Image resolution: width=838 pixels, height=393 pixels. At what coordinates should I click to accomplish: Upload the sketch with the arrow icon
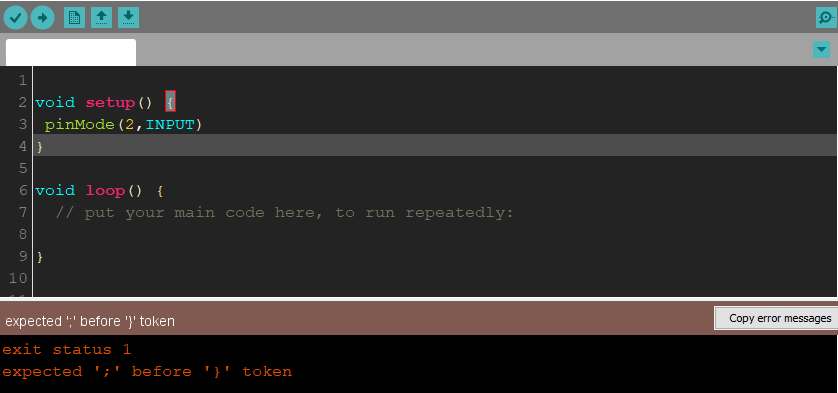pyautogui.click(x=42, y=18)
